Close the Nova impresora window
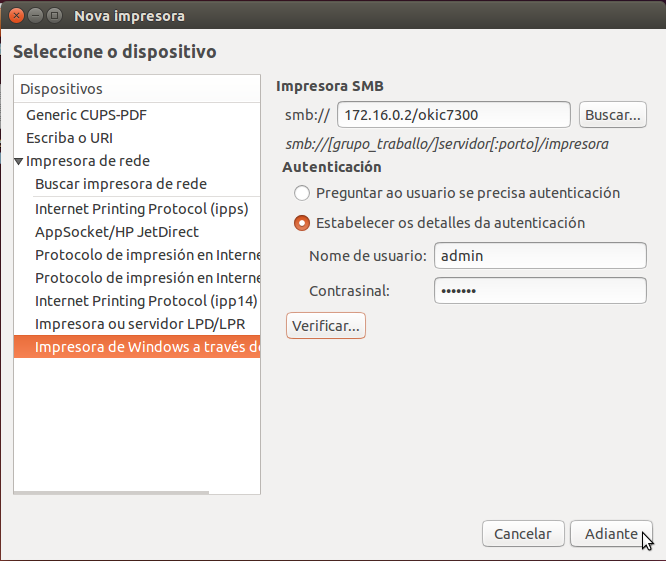This screenshot has width=666, height=561. [16, 16]
